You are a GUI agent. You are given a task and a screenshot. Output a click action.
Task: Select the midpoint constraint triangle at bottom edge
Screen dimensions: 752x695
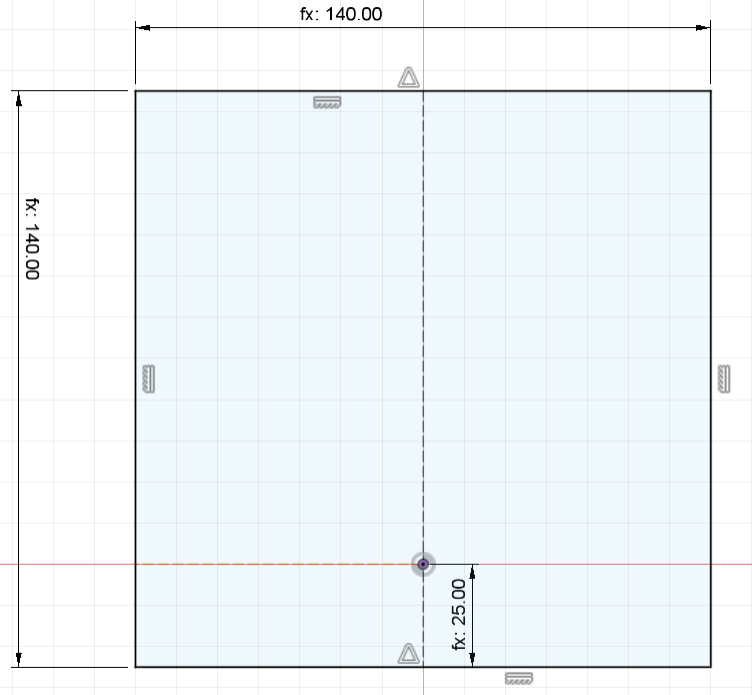(408, 654)
